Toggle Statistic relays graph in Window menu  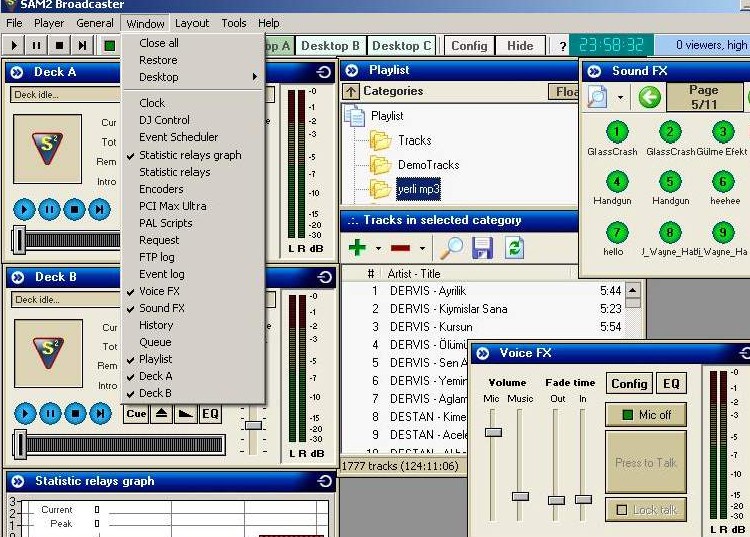point(190,155)
